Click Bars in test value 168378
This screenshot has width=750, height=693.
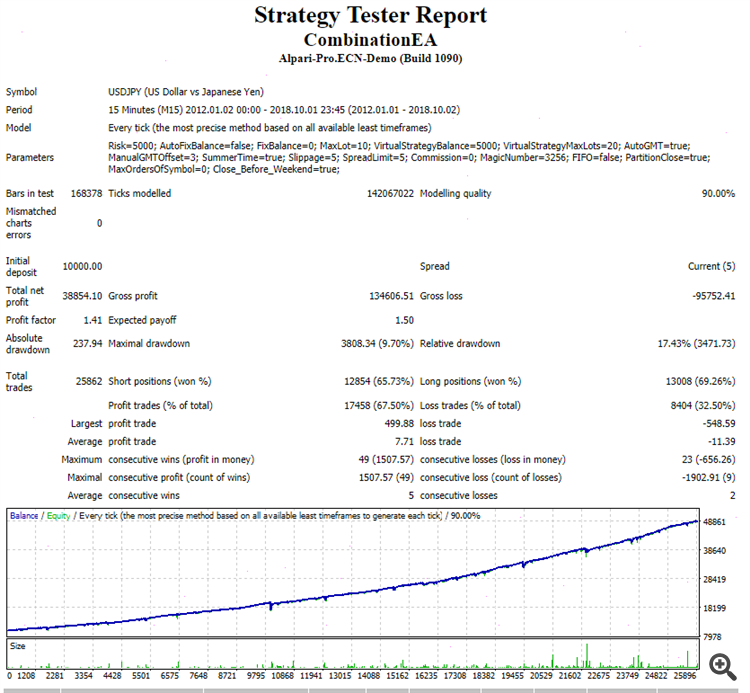86,193
